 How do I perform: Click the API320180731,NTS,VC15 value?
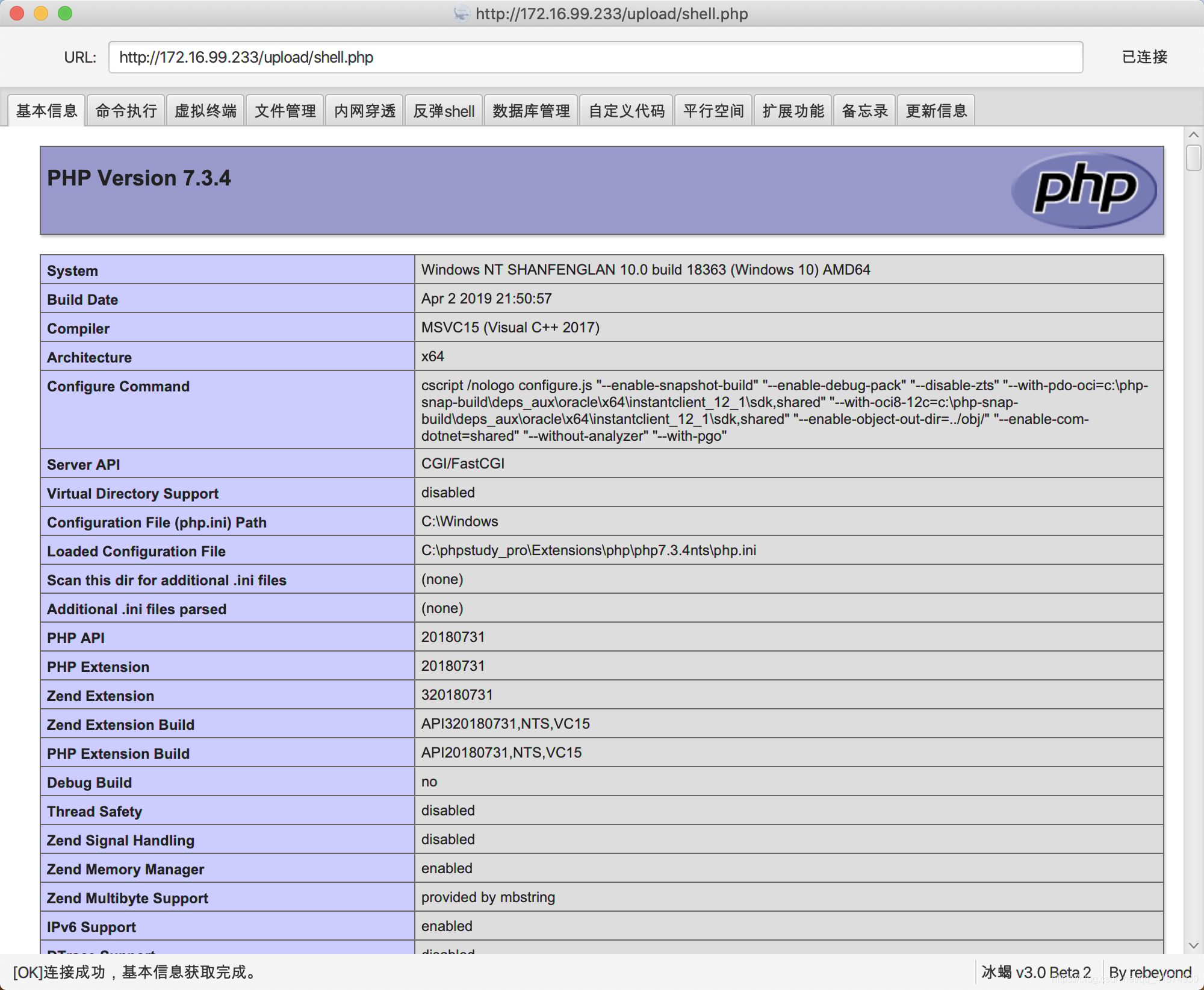[x=506, y=724]
